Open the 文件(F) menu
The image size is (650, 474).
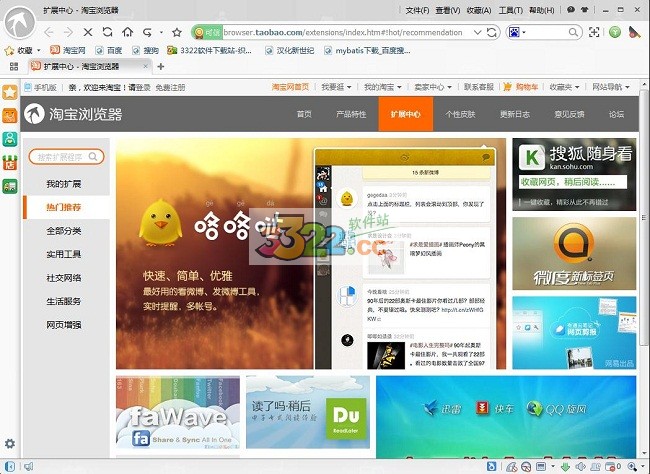tap(417, 10)
